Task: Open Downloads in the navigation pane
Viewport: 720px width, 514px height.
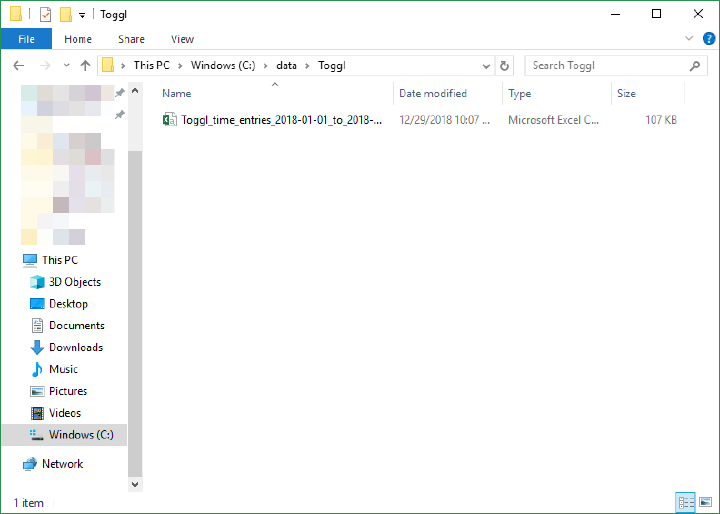Action: click(x=76, y=347)
